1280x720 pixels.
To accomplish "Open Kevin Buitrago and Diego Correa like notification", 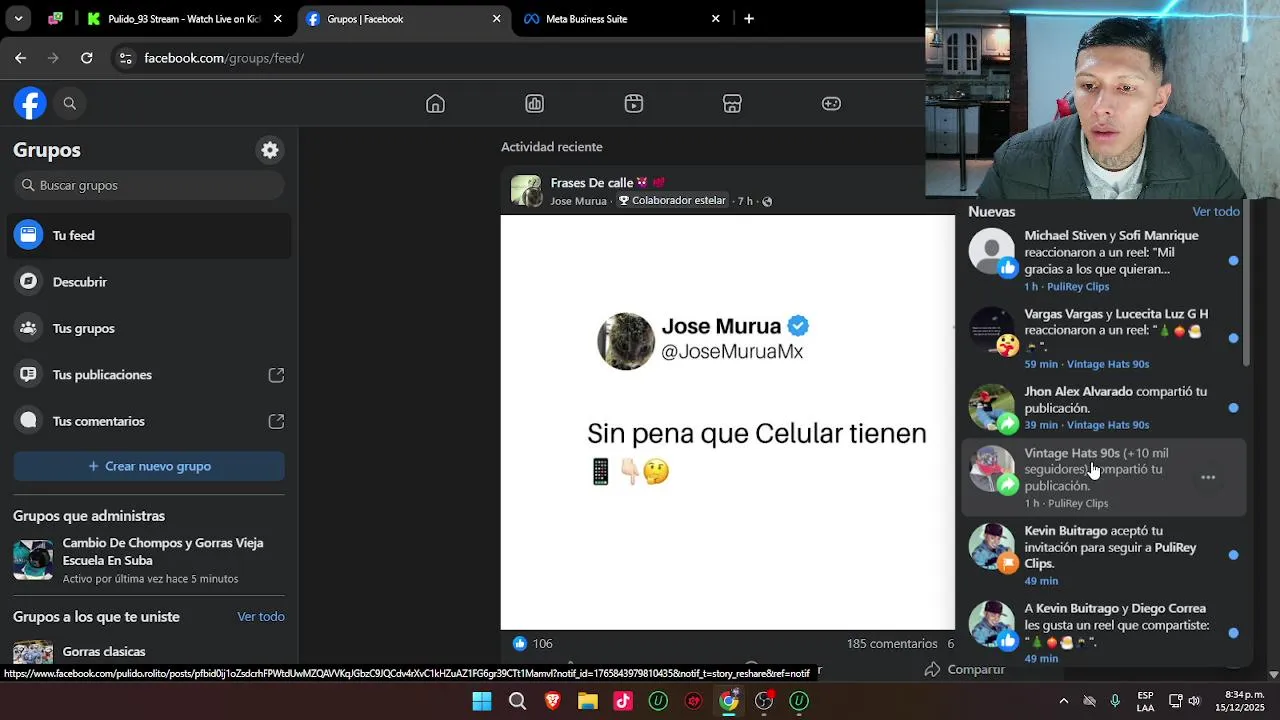I will (x=1103, y=632).
